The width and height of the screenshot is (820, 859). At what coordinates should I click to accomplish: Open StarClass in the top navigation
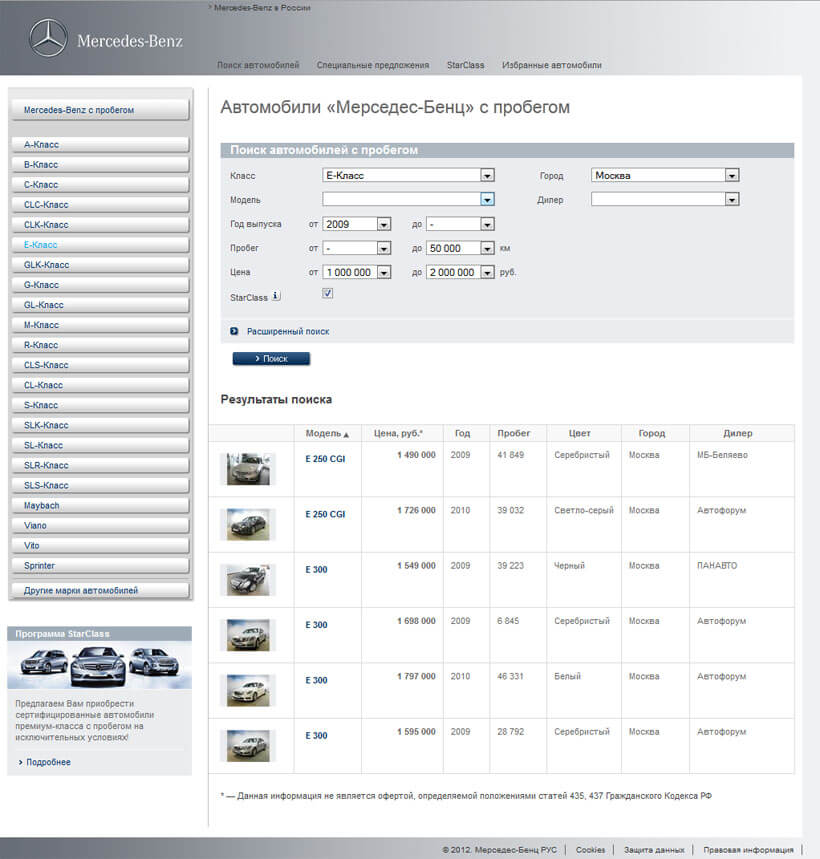click(x=466, y=65)
